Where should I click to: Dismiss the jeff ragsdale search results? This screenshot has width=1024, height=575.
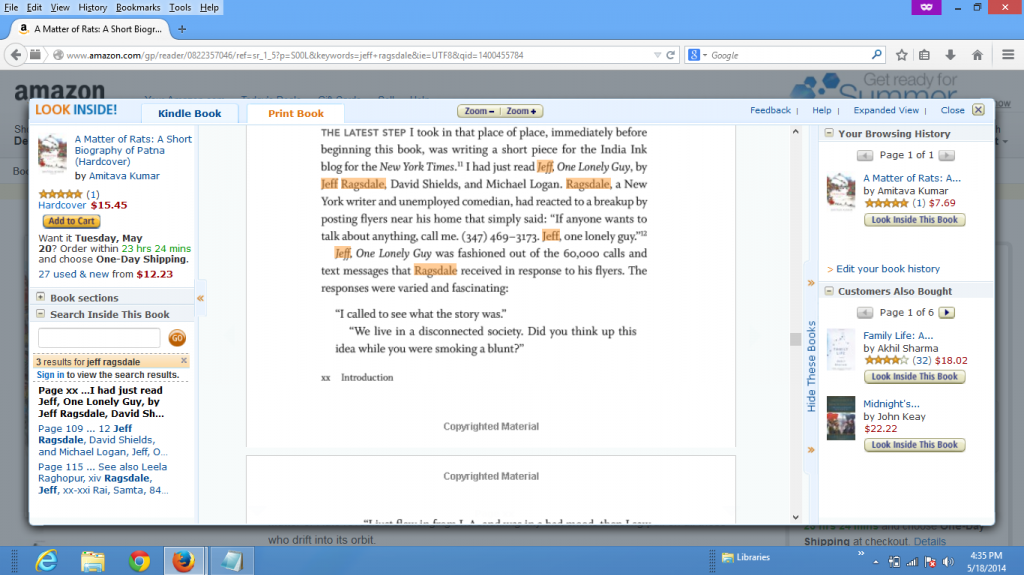coord(184,360)
